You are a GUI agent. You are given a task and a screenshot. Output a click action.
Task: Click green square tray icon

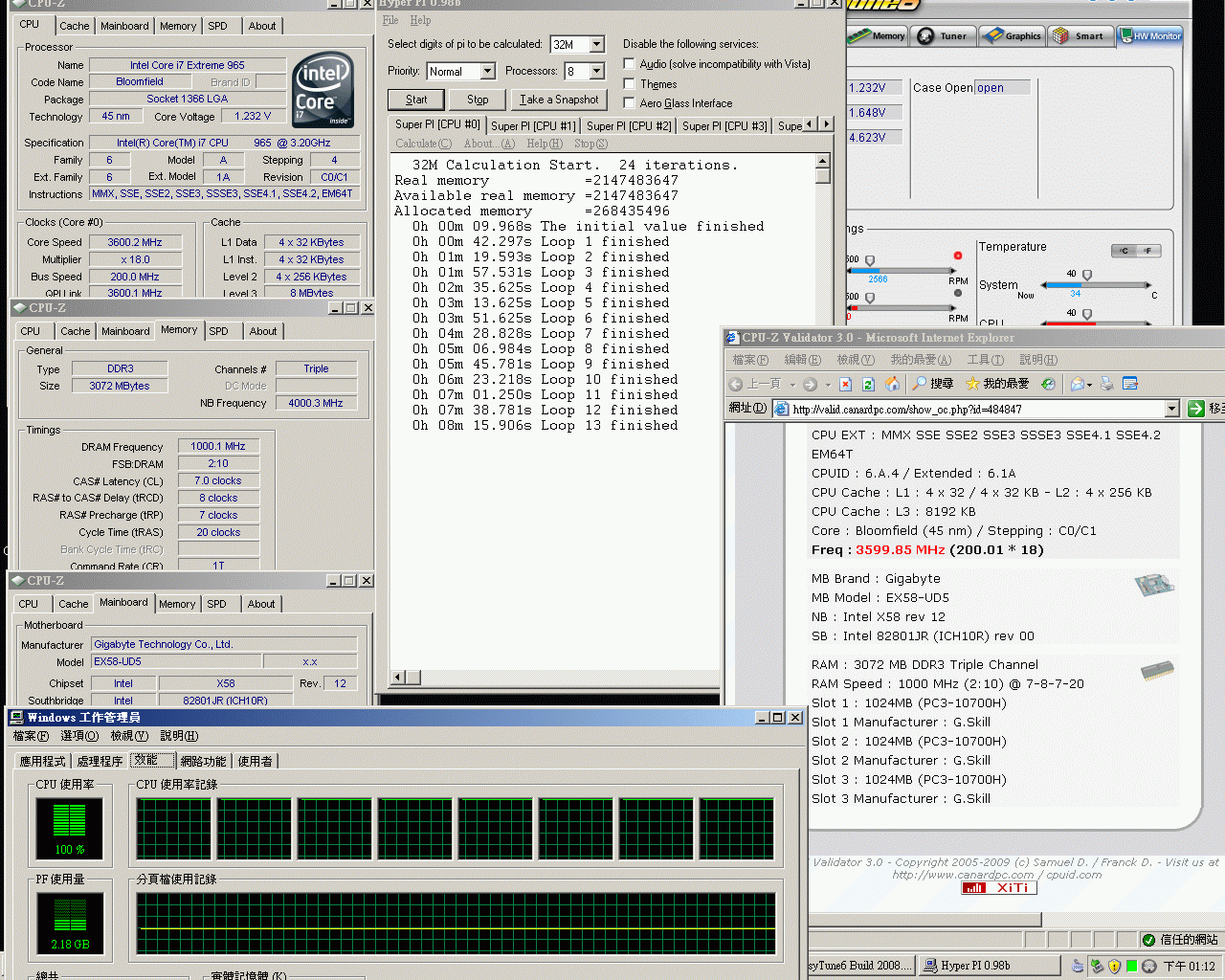pyautogui.click(x=1131, y=967)
